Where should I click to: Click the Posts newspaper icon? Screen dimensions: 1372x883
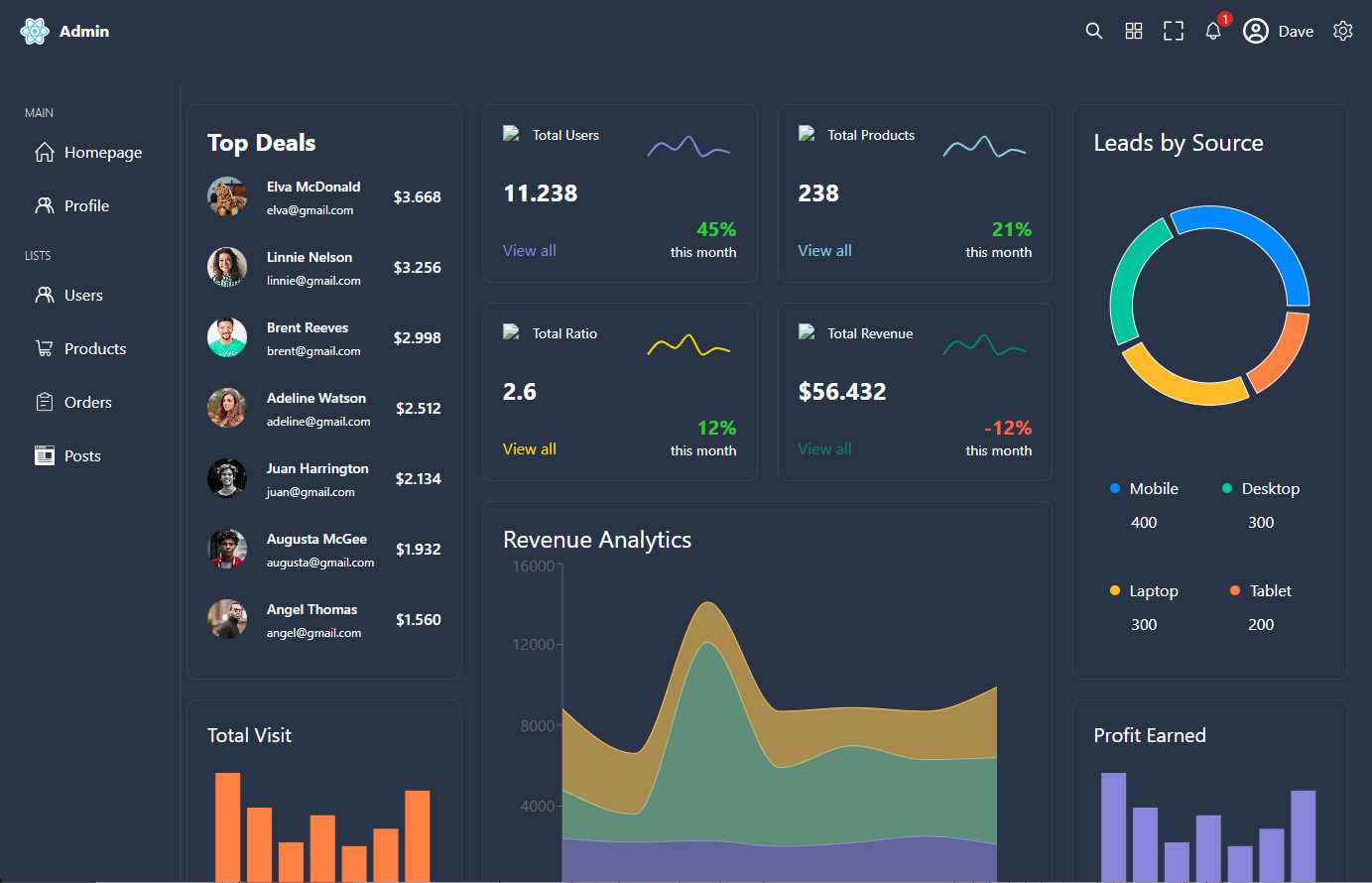(x=45, y=455)
